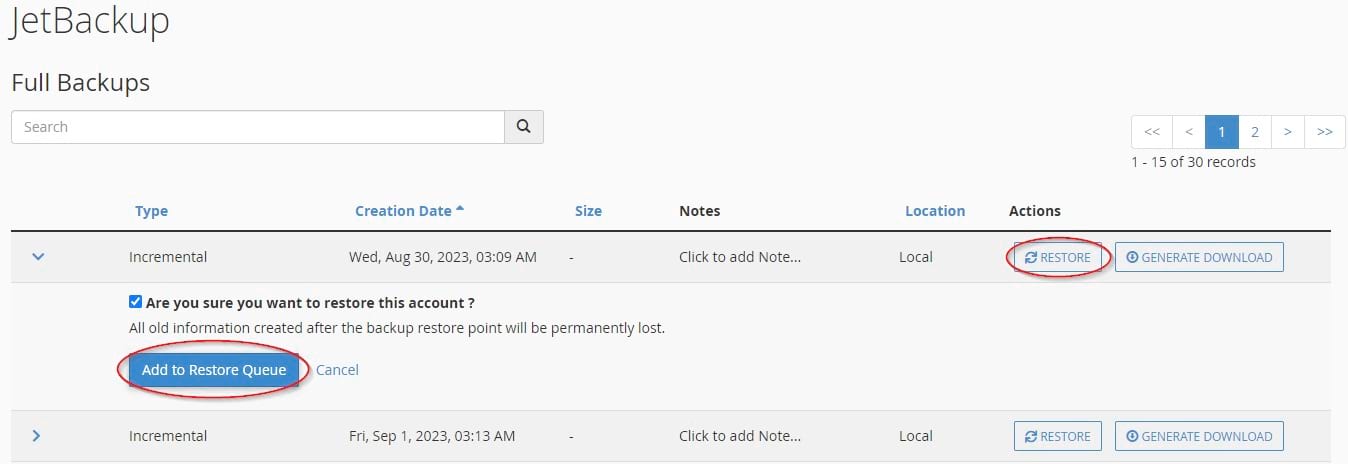Click Add to Restore Queue
Viewport: 1348px width, 464px height.
coord(214,370)
